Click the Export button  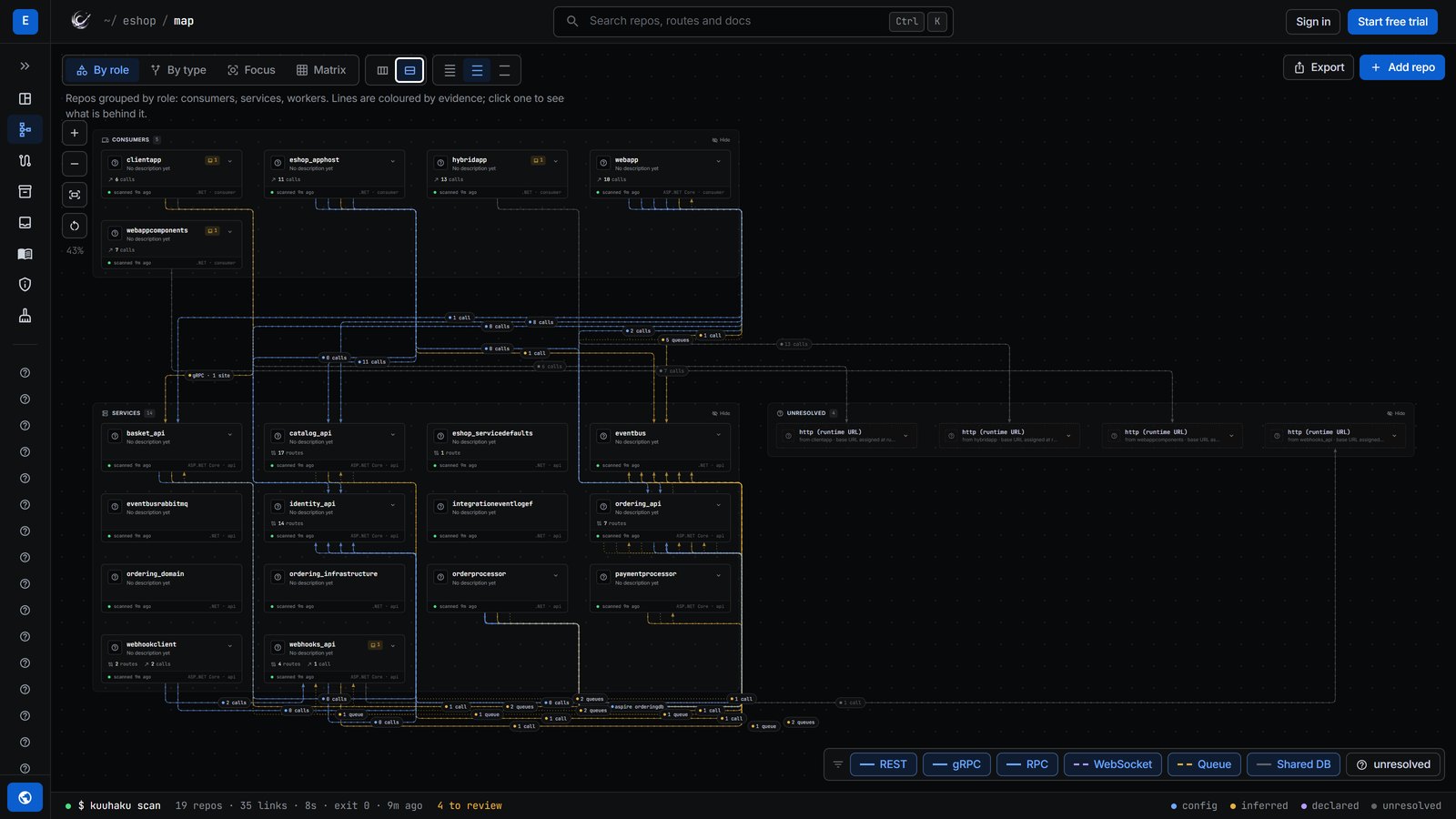coord(1319,67)
